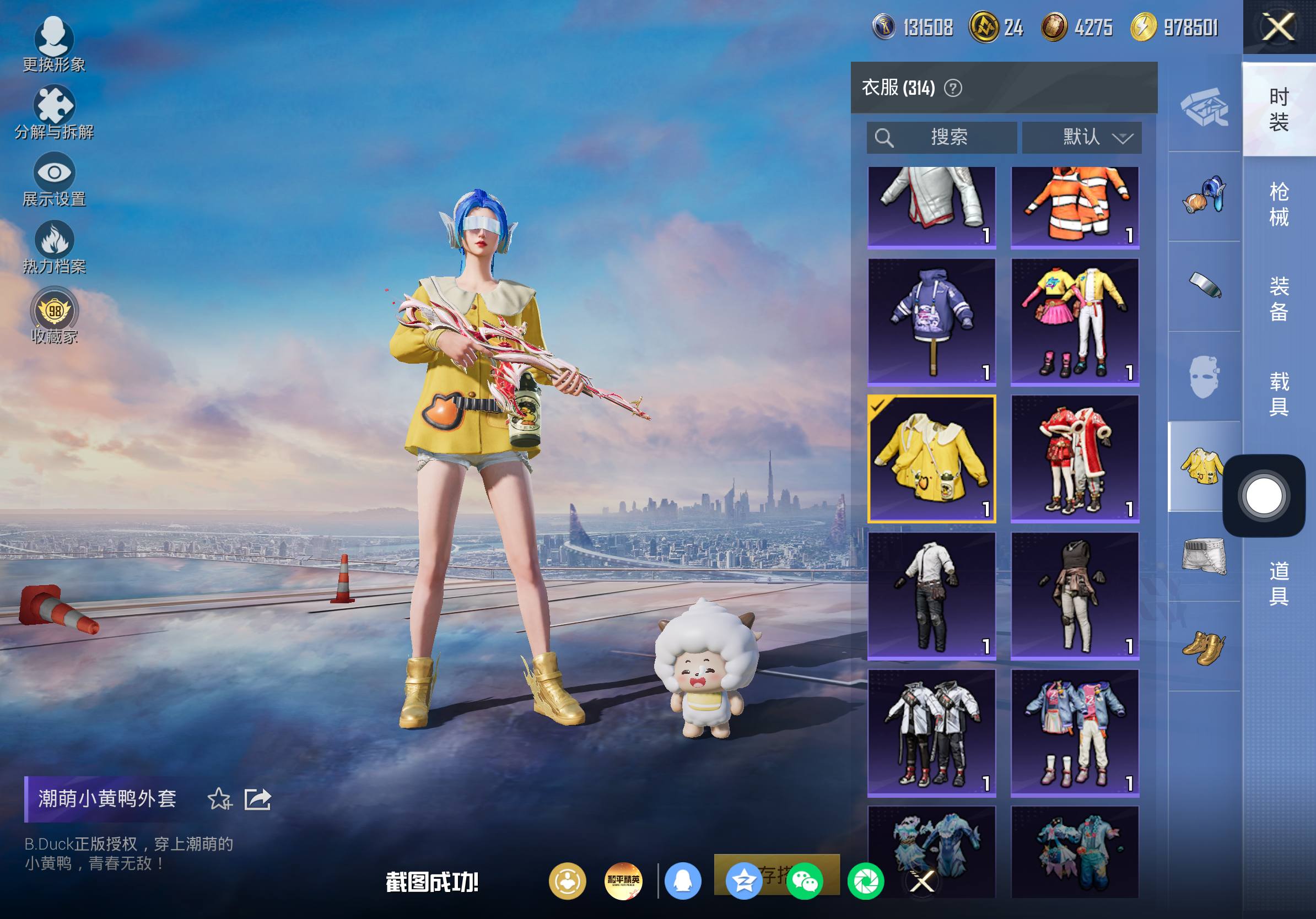Click the help question mark beside 衣服 (314)

point(953,88)
